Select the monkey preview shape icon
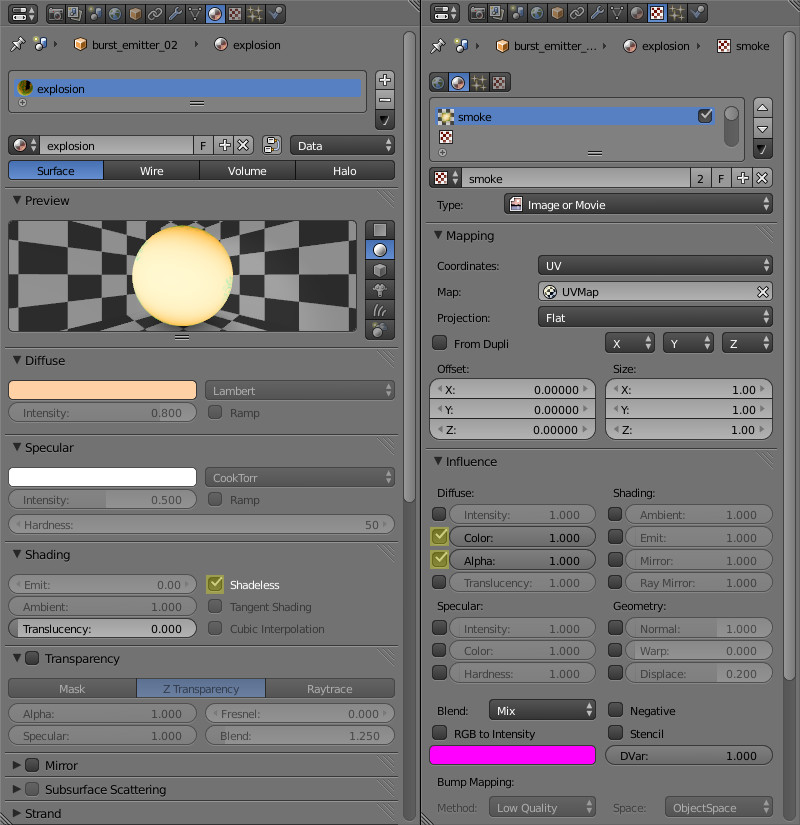The height and width of the screenshot is (825, 800). click(x=380, y=290)
